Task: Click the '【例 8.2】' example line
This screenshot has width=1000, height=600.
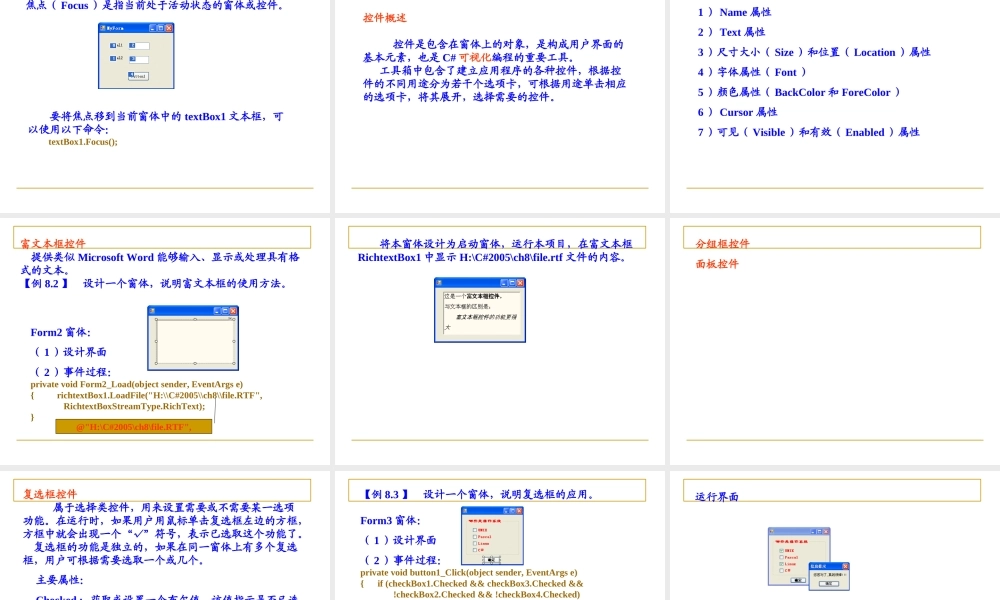Action: point(154,283)
